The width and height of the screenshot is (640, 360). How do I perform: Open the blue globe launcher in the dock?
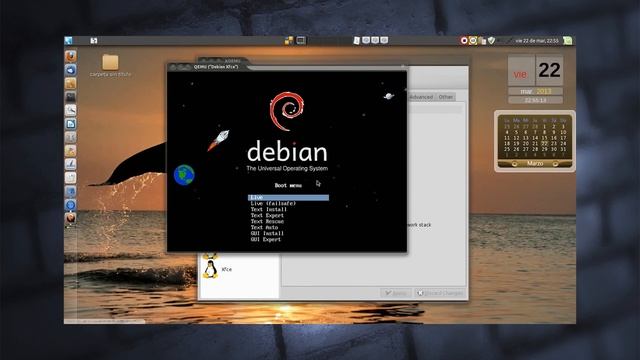point(71,205)
